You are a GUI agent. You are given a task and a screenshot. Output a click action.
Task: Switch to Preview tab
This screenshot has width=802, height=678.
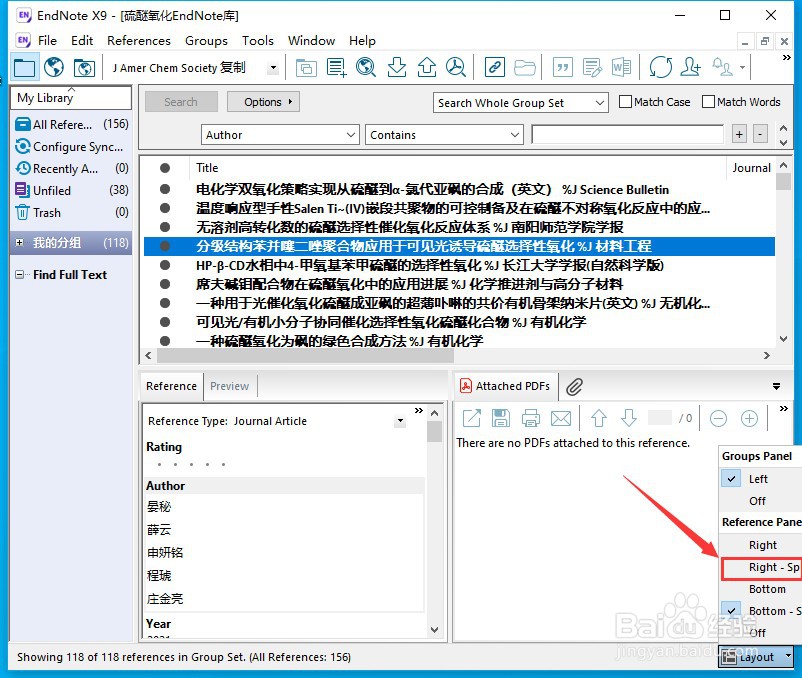coord(229,386)
